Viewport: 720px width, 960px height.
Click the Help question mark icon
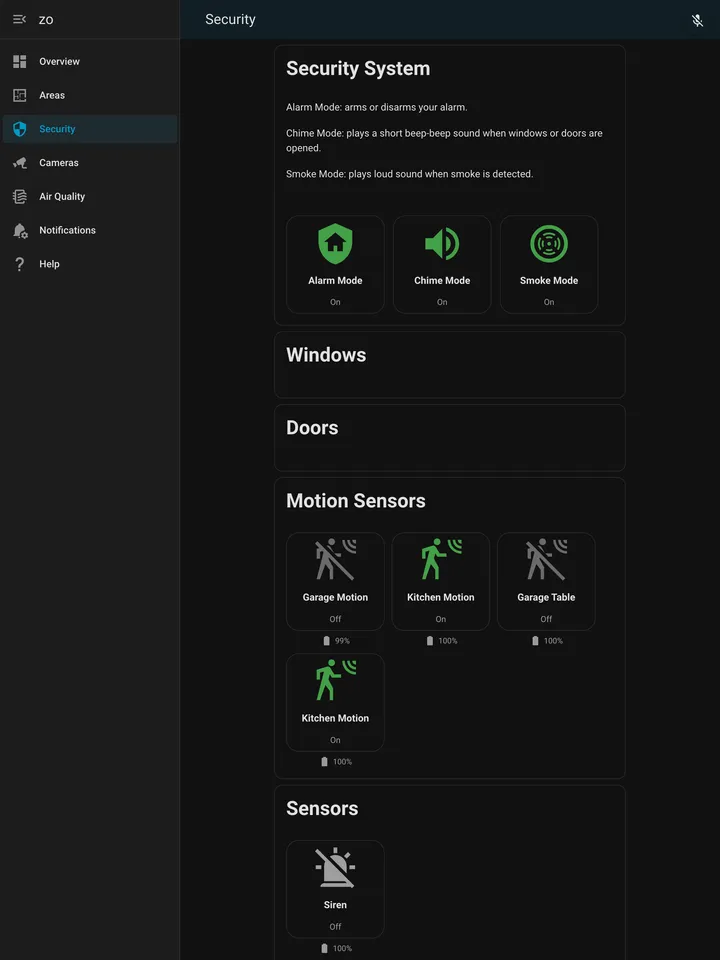click(x=20, y=264)
